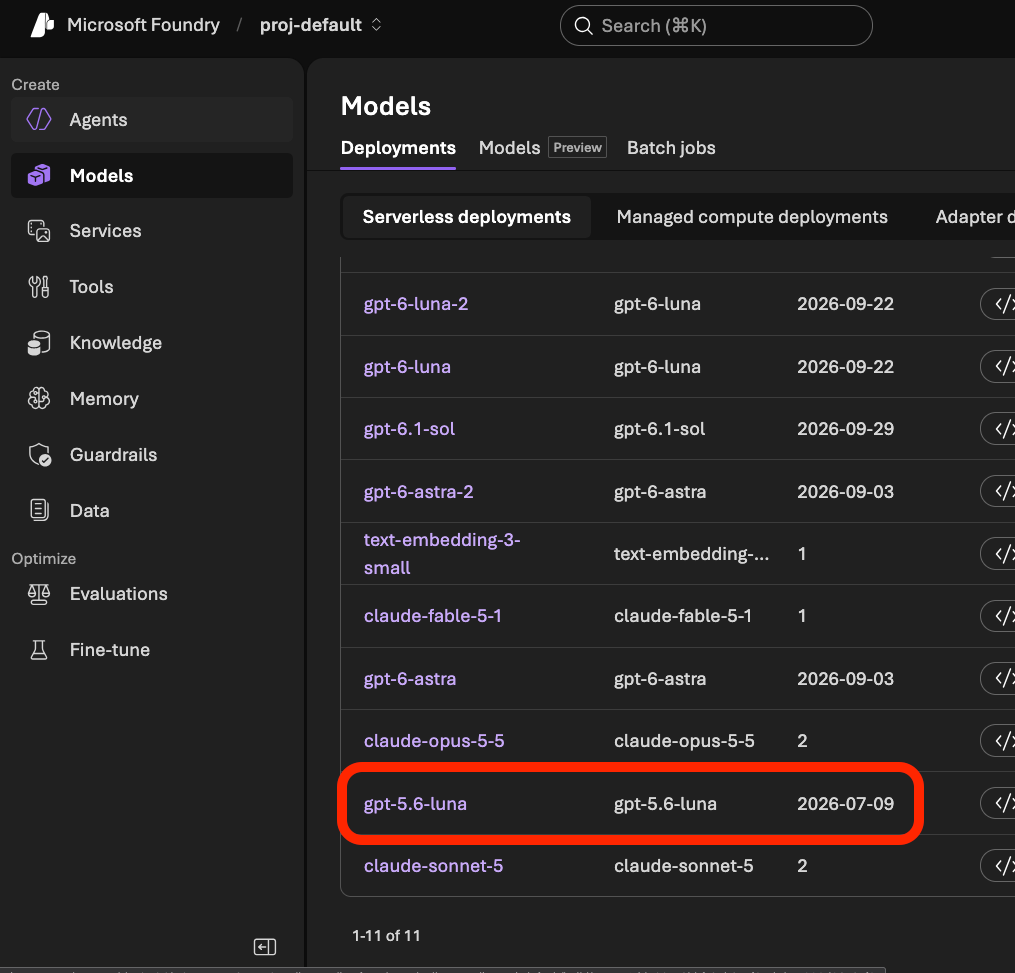1015x973 pixels.
Task: Open code view for gpt-6.1-sol row
Action: [x=999, y=429]
